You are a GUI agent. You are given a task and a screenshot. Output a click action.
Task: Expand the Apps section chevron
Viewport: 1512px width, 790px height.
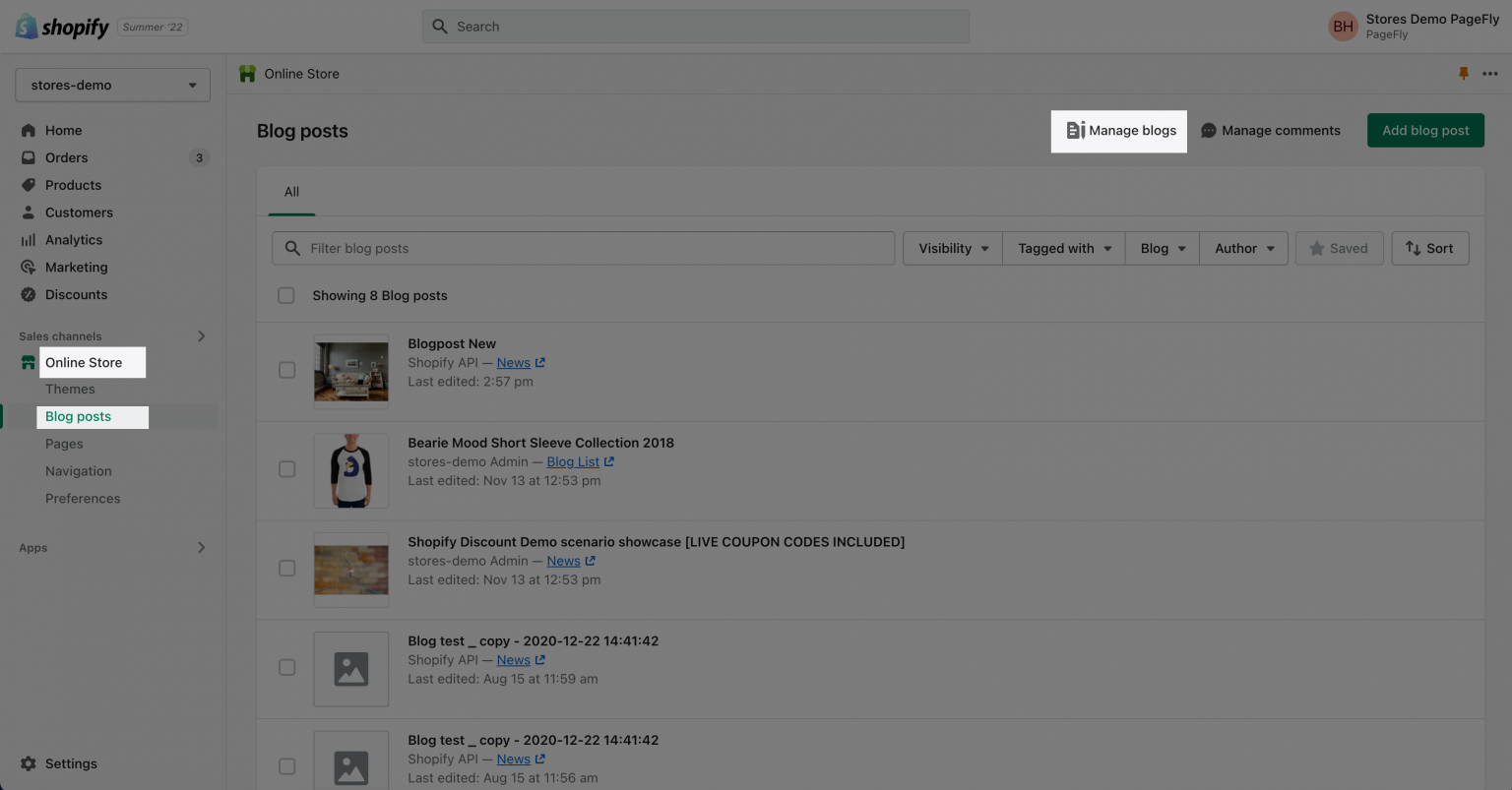click(x=201, y=548)
